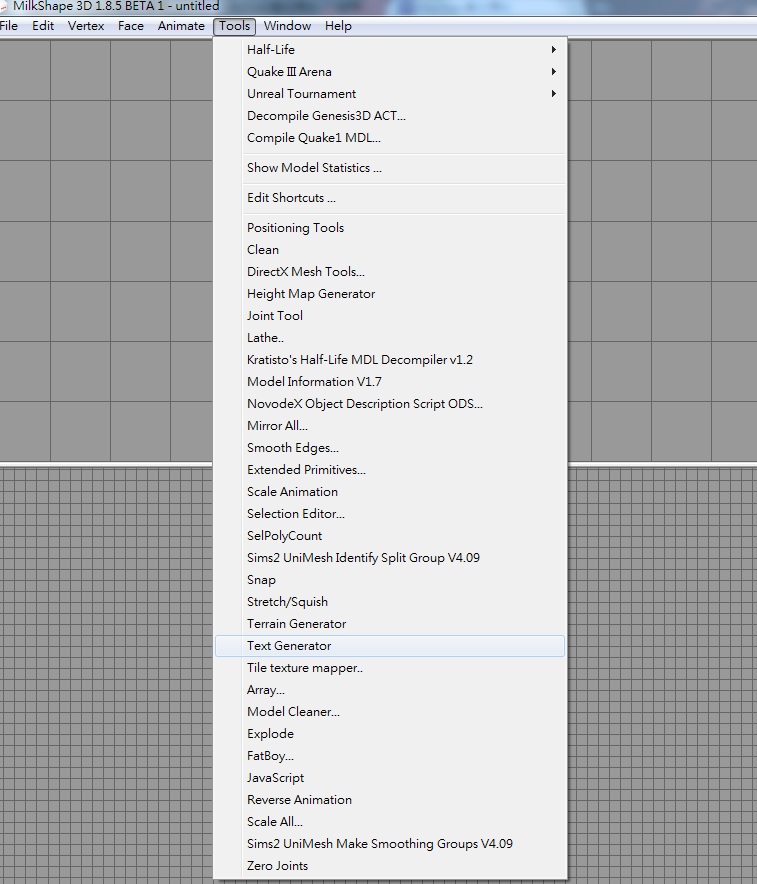Choose Scale All...
This screenshot has height=884, width=757.
tap(389, 821)
